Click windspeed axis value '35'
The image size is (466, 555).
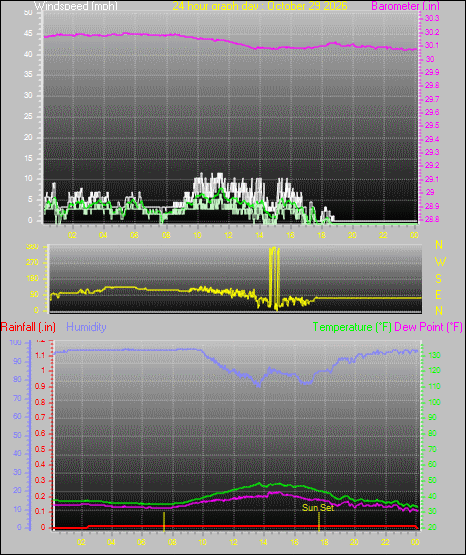coord(28,75)
